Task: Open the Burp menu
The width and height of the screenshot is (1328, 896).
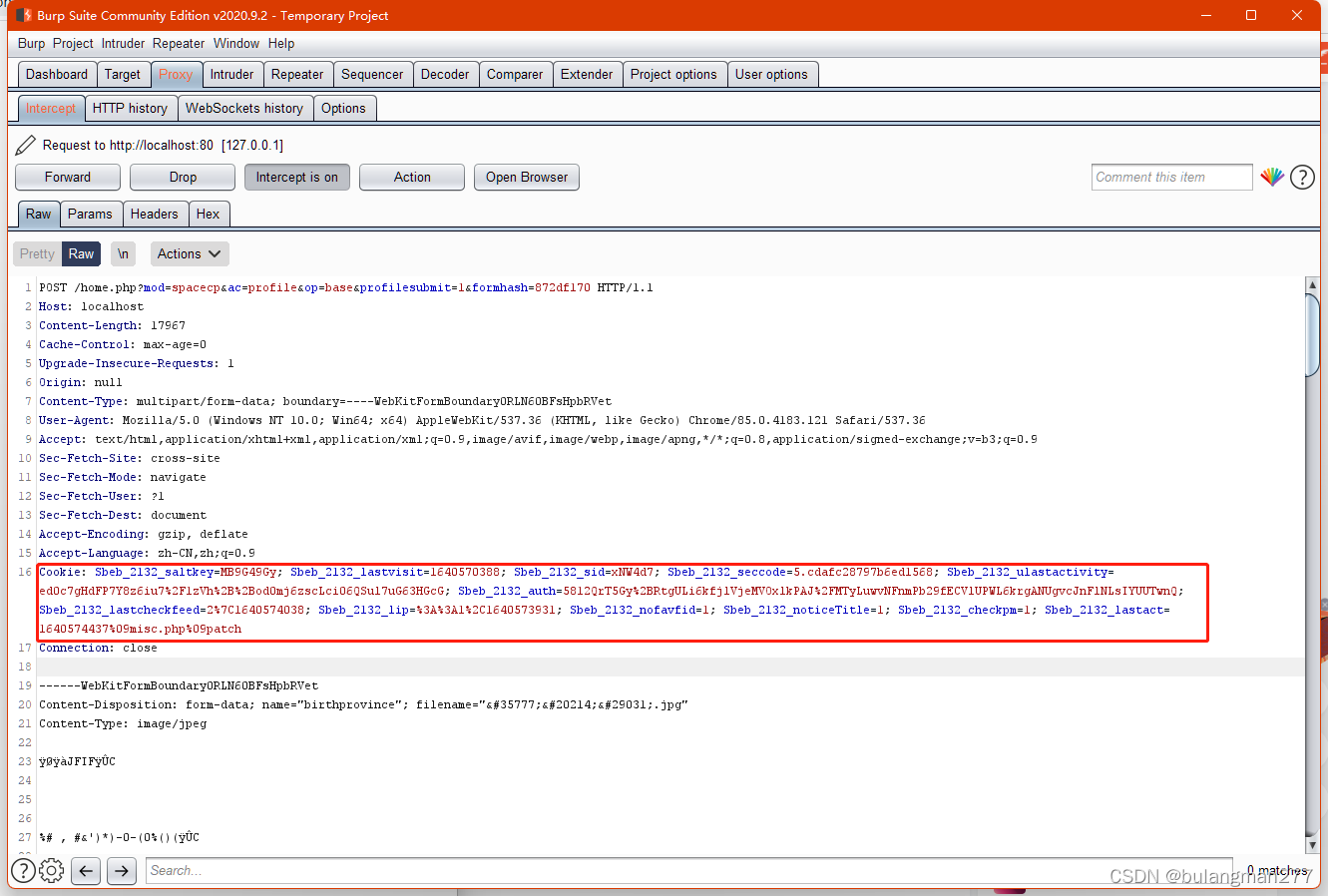Action: point(31,43)
